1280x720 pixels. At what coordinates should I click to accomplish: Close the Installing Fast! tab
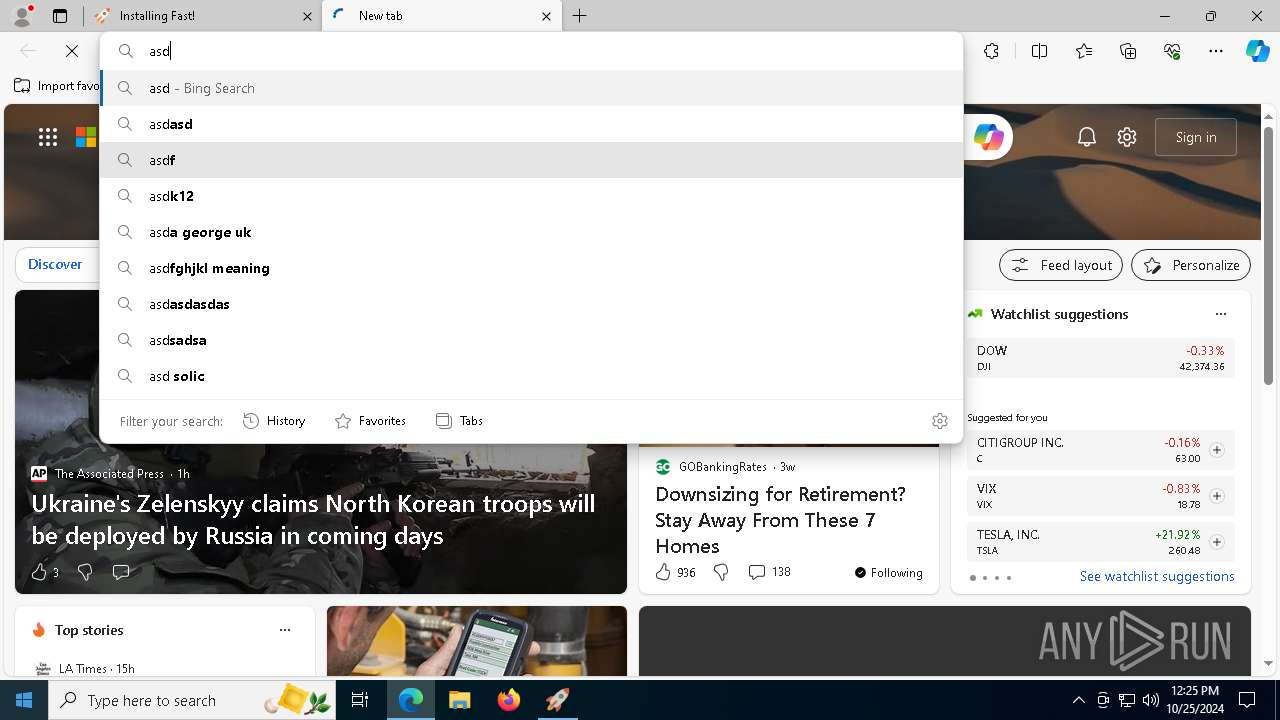307,16
